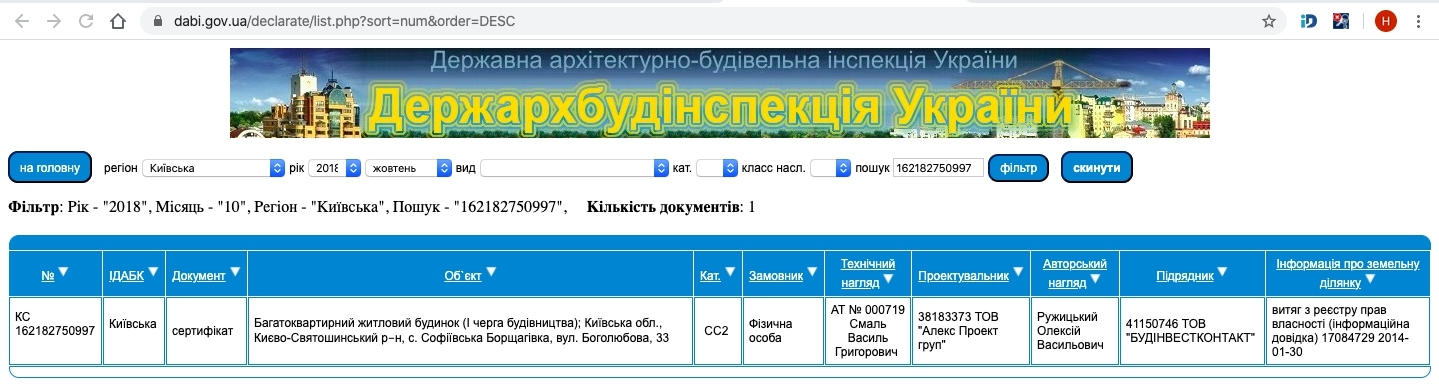Sort by the Проектувальник column header
1439x387 pixels.
click(x=963, y=275)
